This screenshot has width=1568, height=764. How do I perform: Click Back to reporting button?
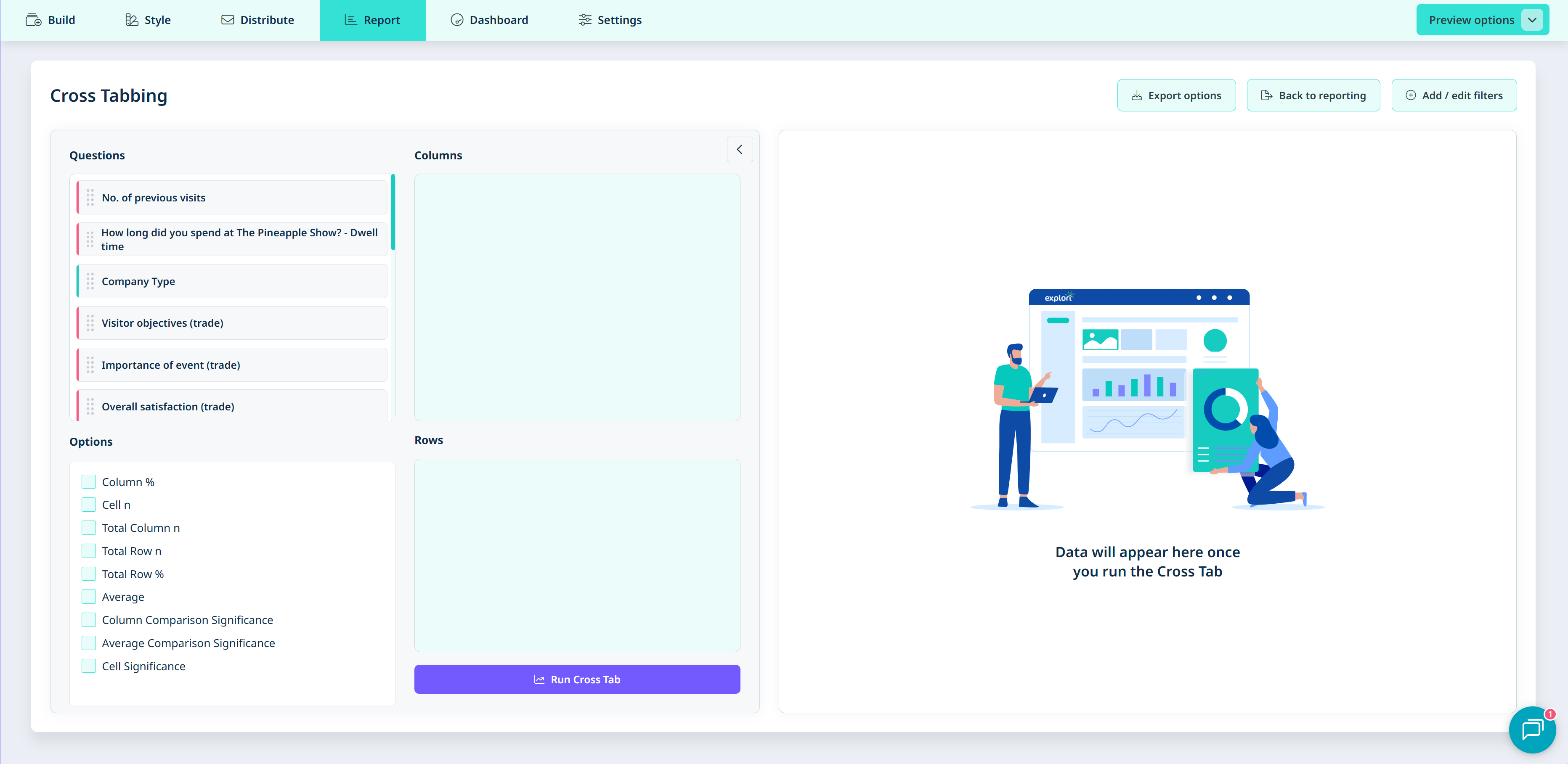point(1313,95)
